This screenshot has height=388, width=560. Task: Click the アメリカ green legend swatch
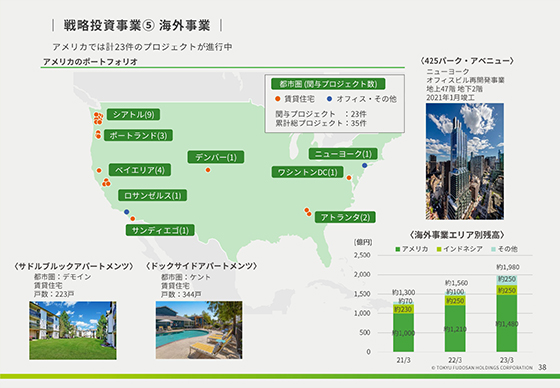click(398, 249)
